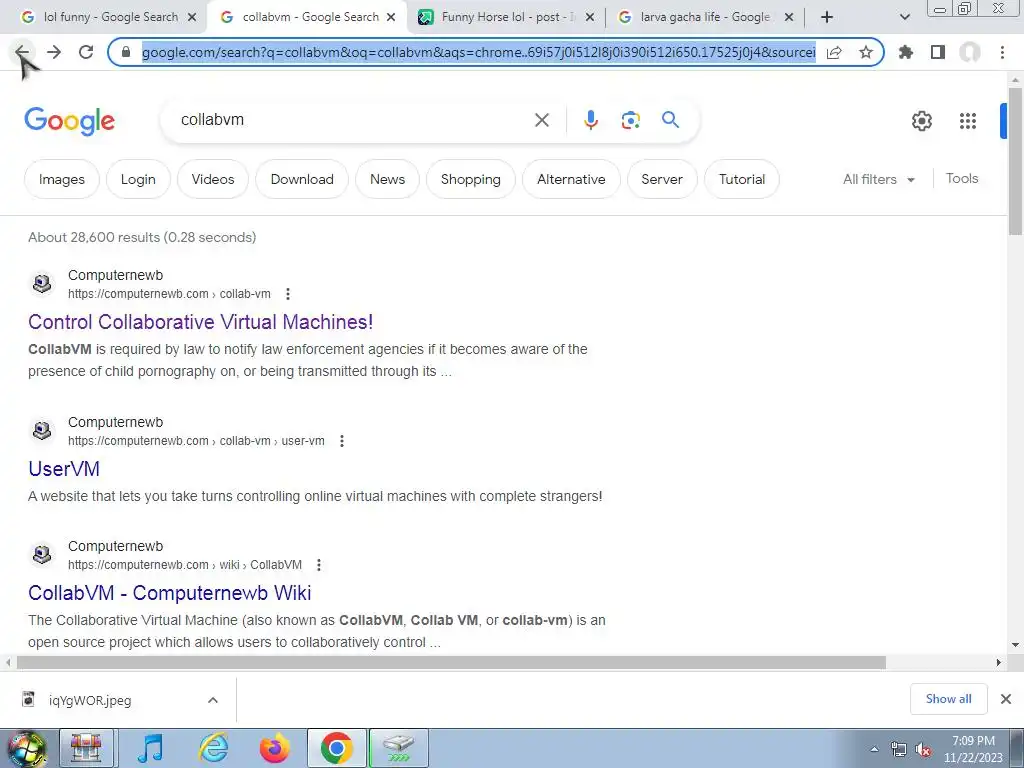Close the lol funny tab
The height and width of the screenshot is (768, 1024).
pyautogui.click(x=192, y=17)
